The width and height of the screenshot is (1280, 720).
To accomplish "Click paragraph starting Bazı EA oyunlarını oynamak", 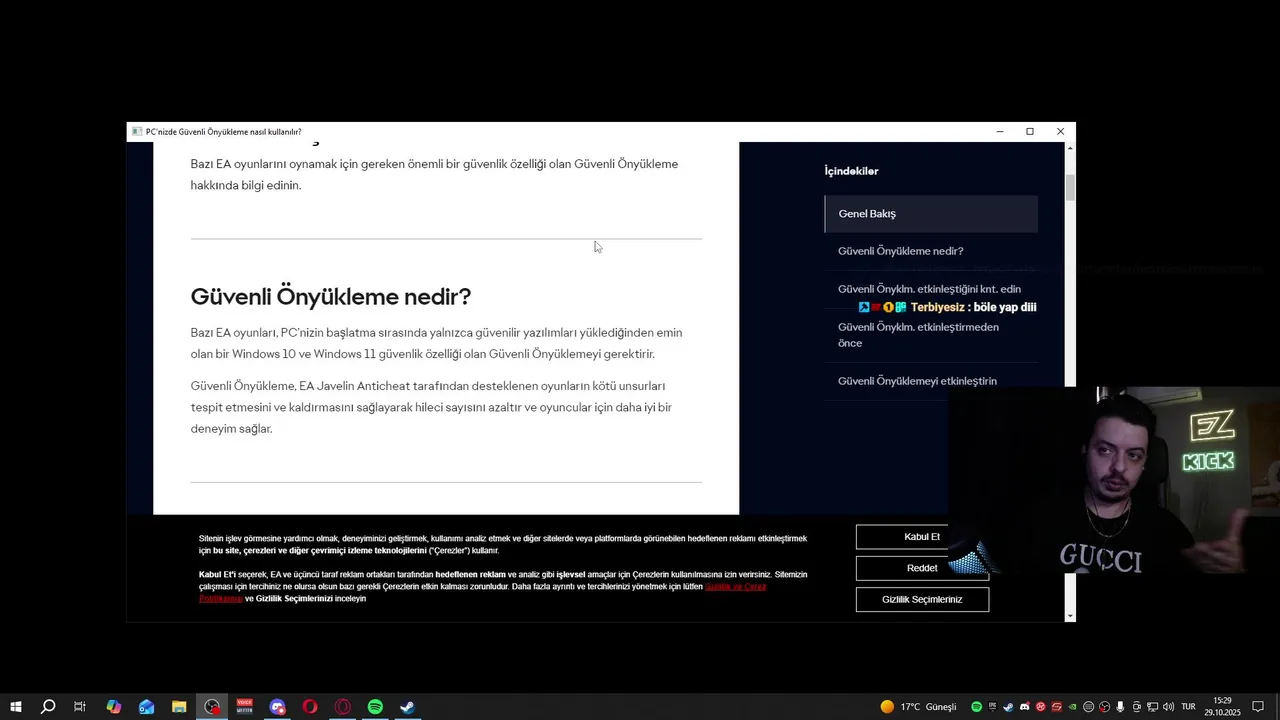I will pyautogui.click(x=434, y=174).
